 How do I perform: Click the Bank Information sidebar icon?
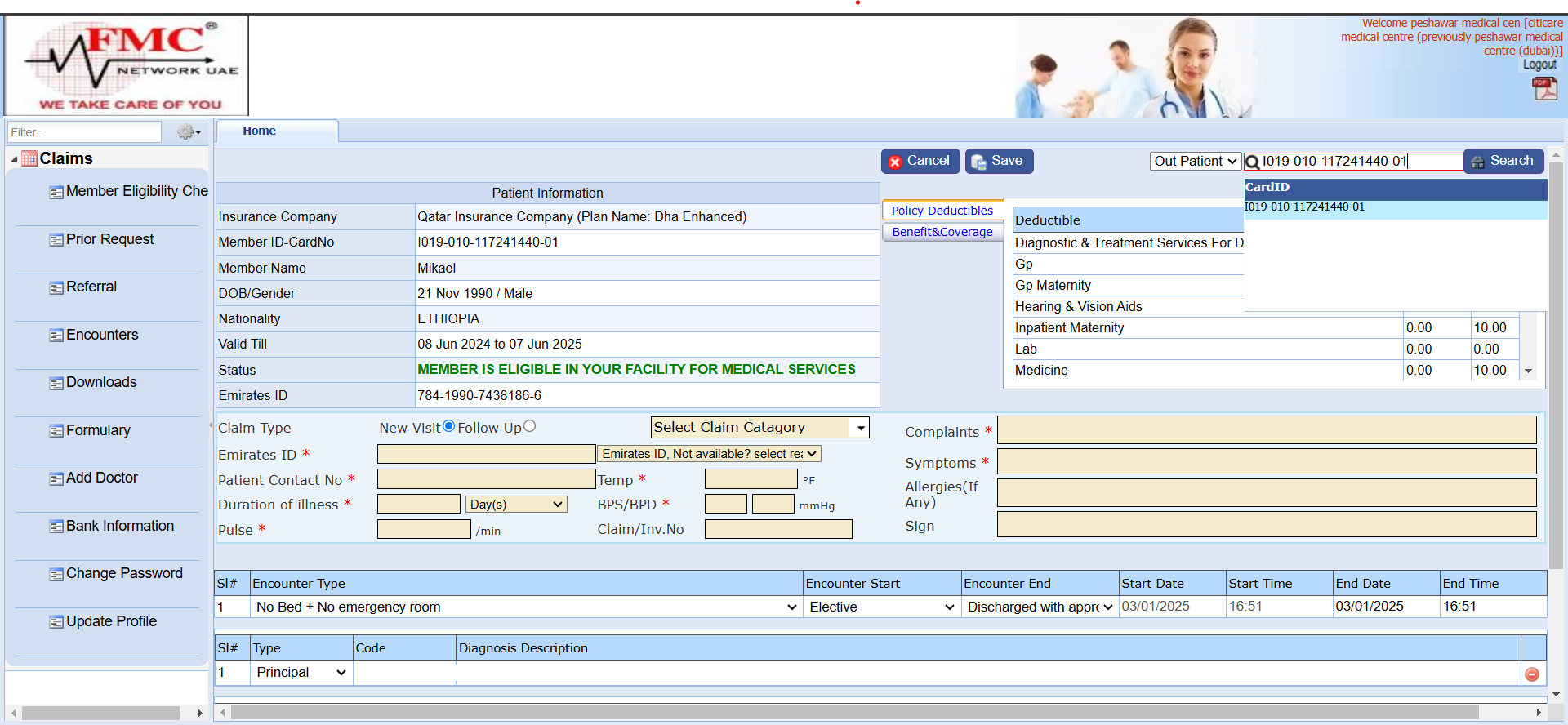point(56,527)
